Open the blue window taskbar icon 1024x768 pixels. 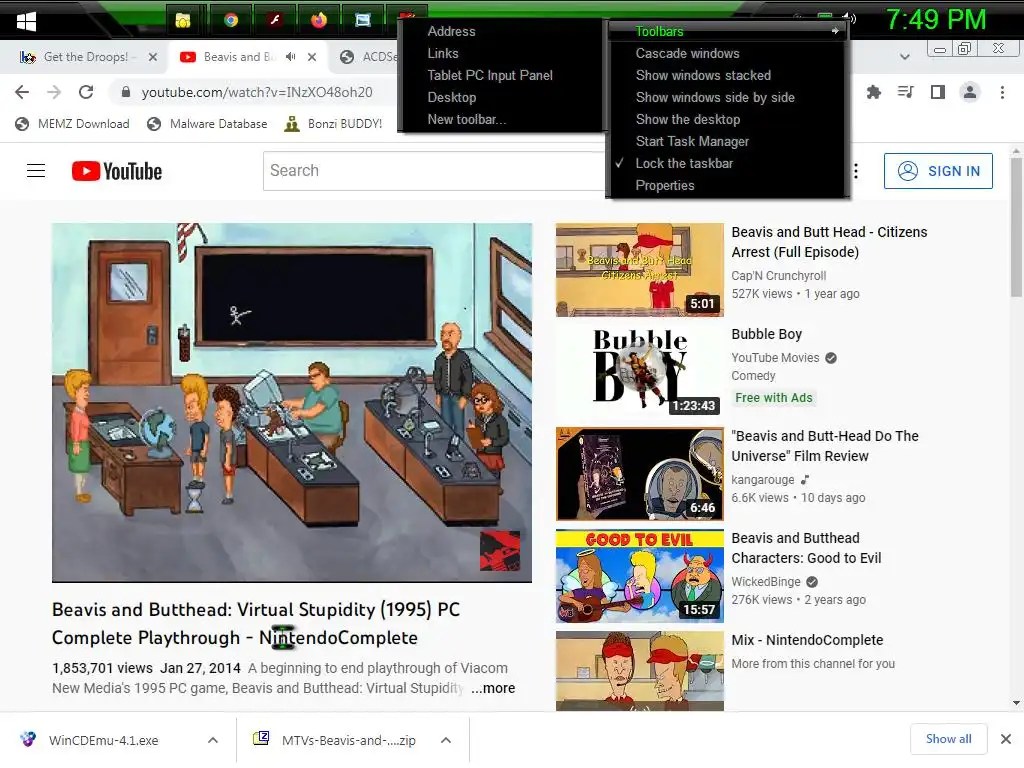point(363,20)
